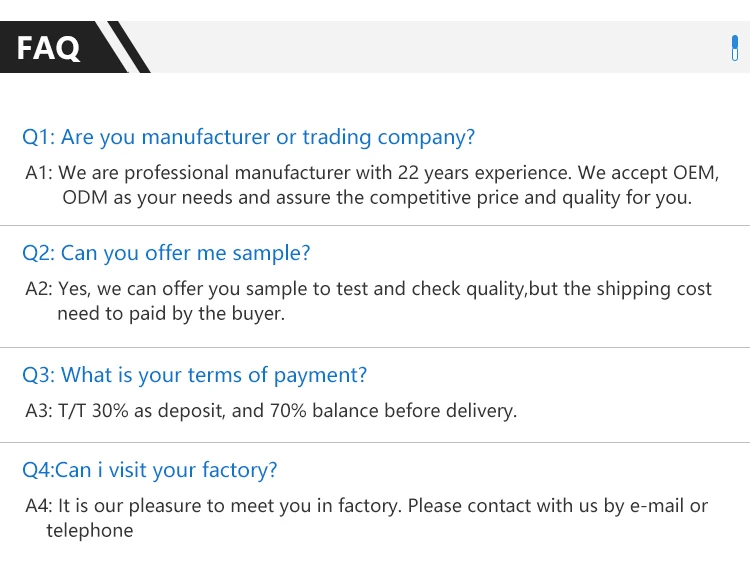Screen dimensions: 750x578
Task: Click the FAQ header label
Action: tap(49, 47)
